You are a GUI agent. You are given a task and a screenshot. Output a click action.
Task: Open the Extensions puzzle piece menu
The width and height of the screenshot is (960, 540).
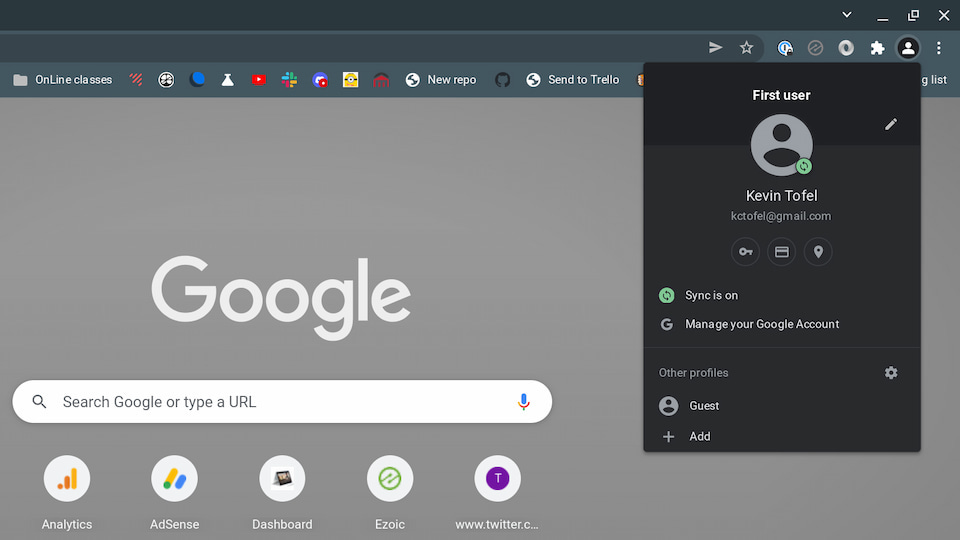(877, 48)
